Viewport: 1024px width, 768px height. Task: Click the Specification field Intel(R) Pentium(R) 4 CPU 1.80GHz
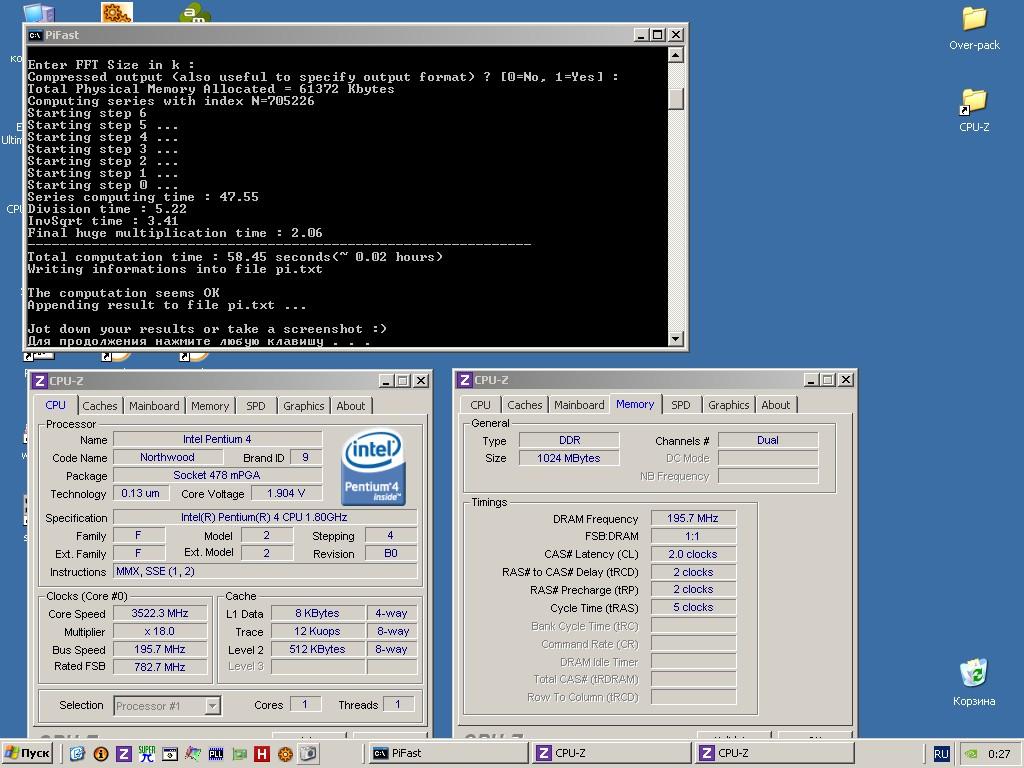(x=264, y=517)
